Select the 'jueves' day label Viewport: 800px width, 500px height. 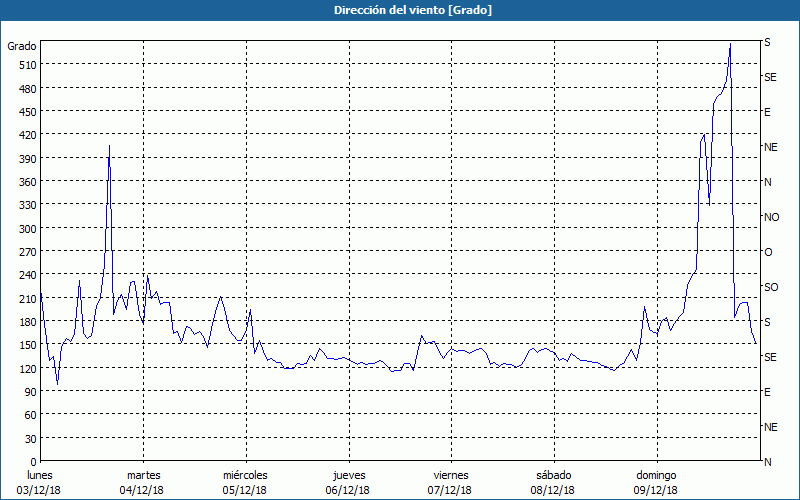tap(349, 475)
